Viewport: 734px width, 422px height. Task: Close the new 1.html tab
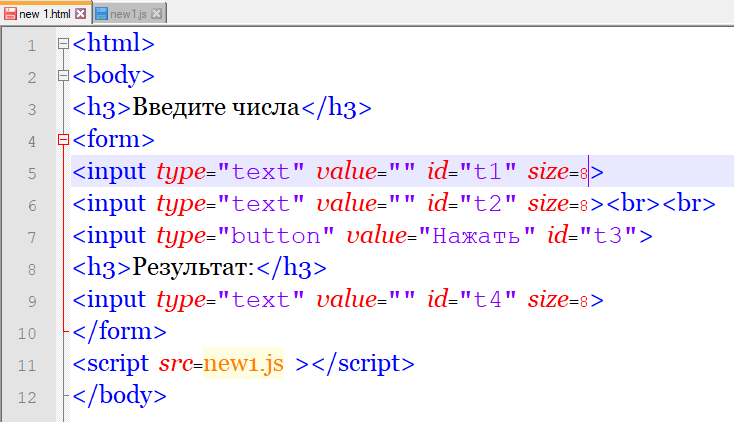coord(81,13)
